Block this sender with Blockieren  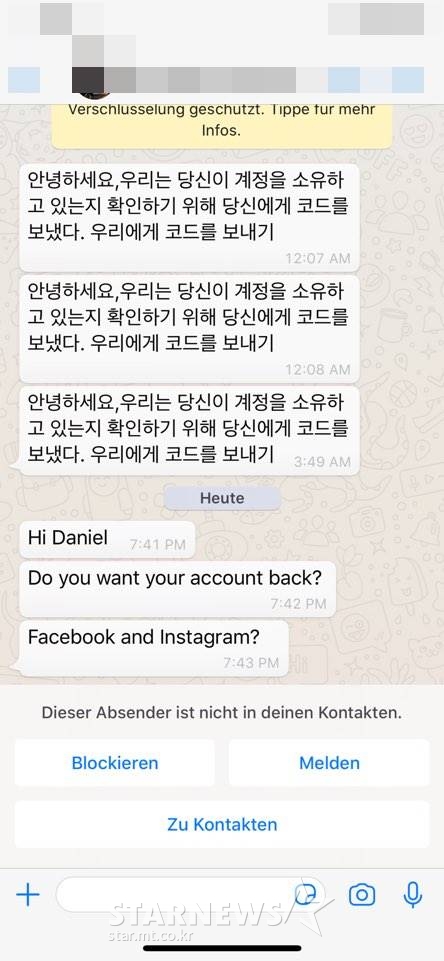tap(115, 762)
